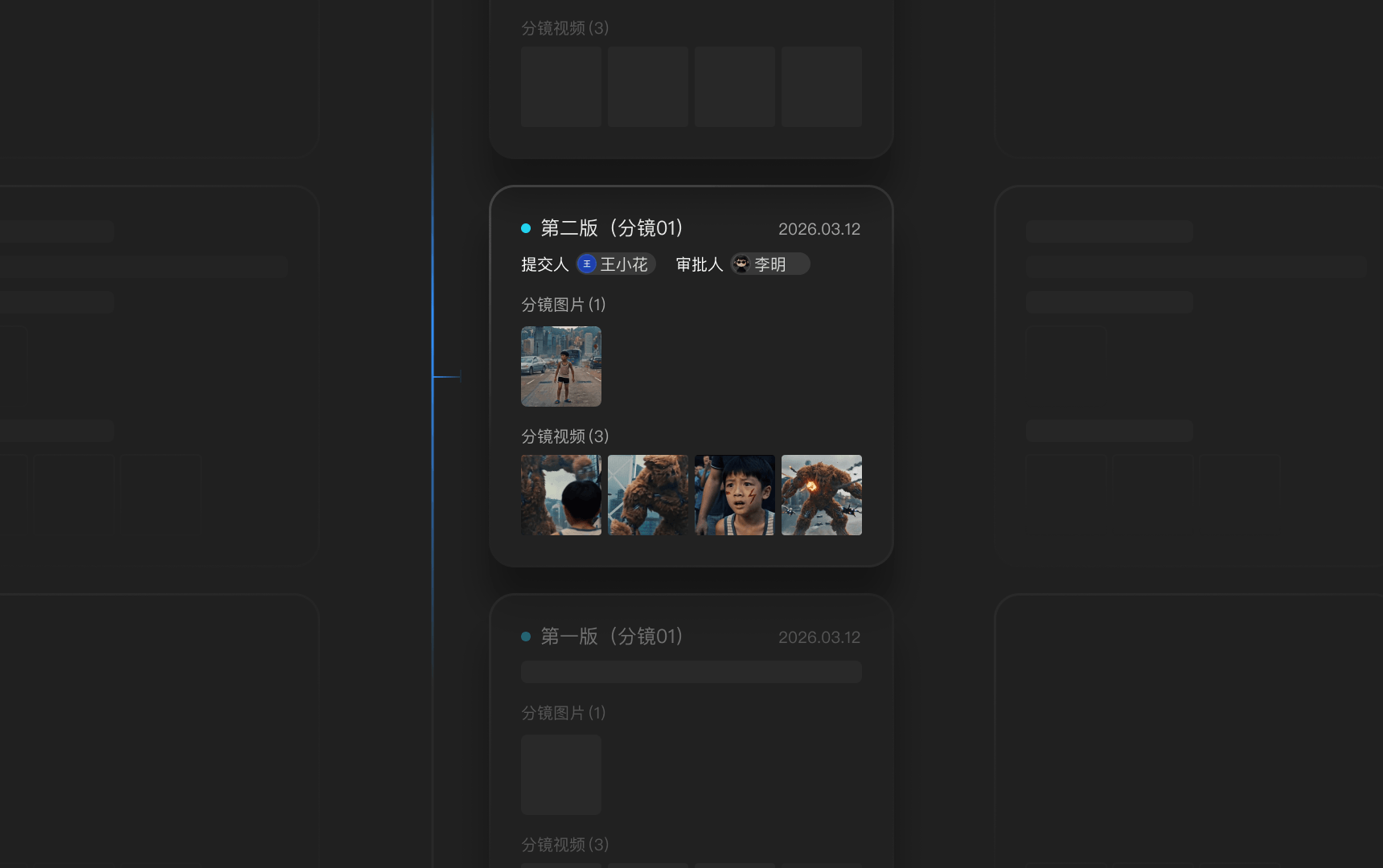Click timeline branch marker pointing to 第二版 card
This screenshot has height=868, width=1383.
(447, 376)
